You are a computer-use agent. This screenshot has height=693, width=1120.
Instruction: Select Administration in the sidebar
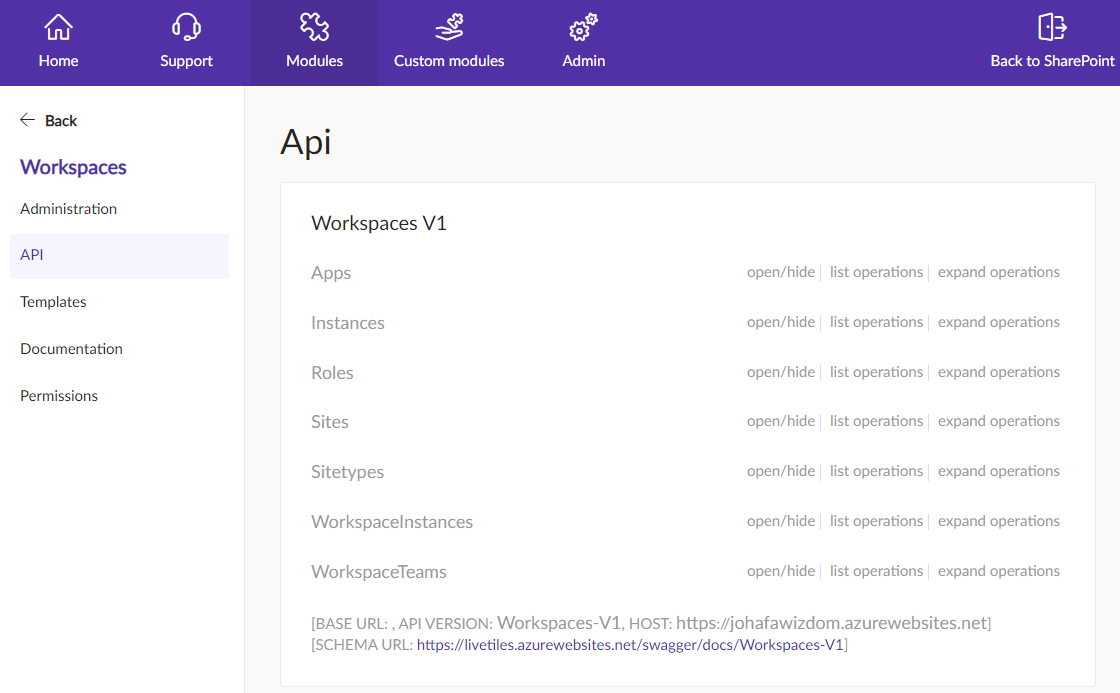tap(68, 209)
